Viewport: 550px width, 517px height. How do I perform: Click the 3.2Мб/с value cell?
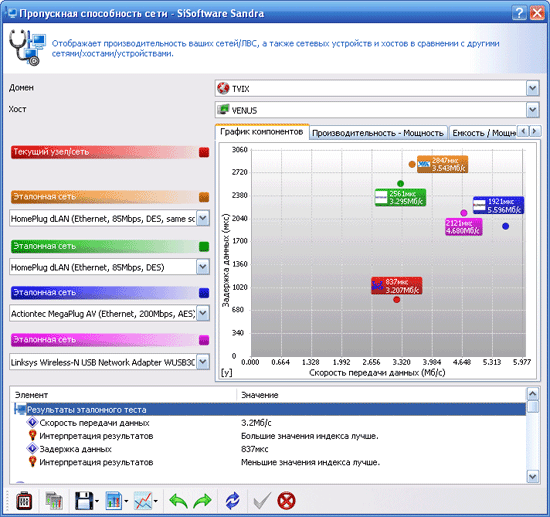pos(256,423)
